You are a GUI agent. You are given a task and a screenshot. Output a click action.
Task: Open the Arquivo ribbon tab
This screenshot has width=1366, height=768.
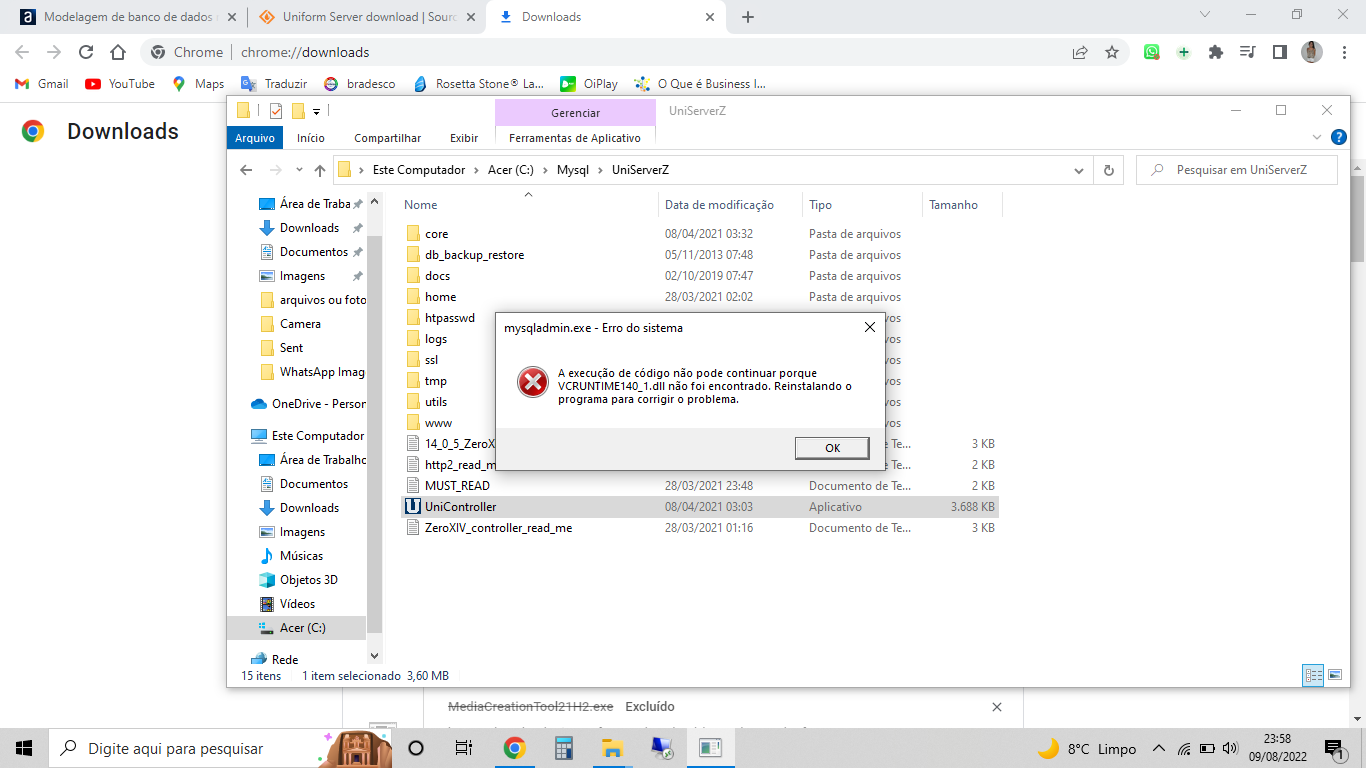pyautogui.click(x=255, y=138)
